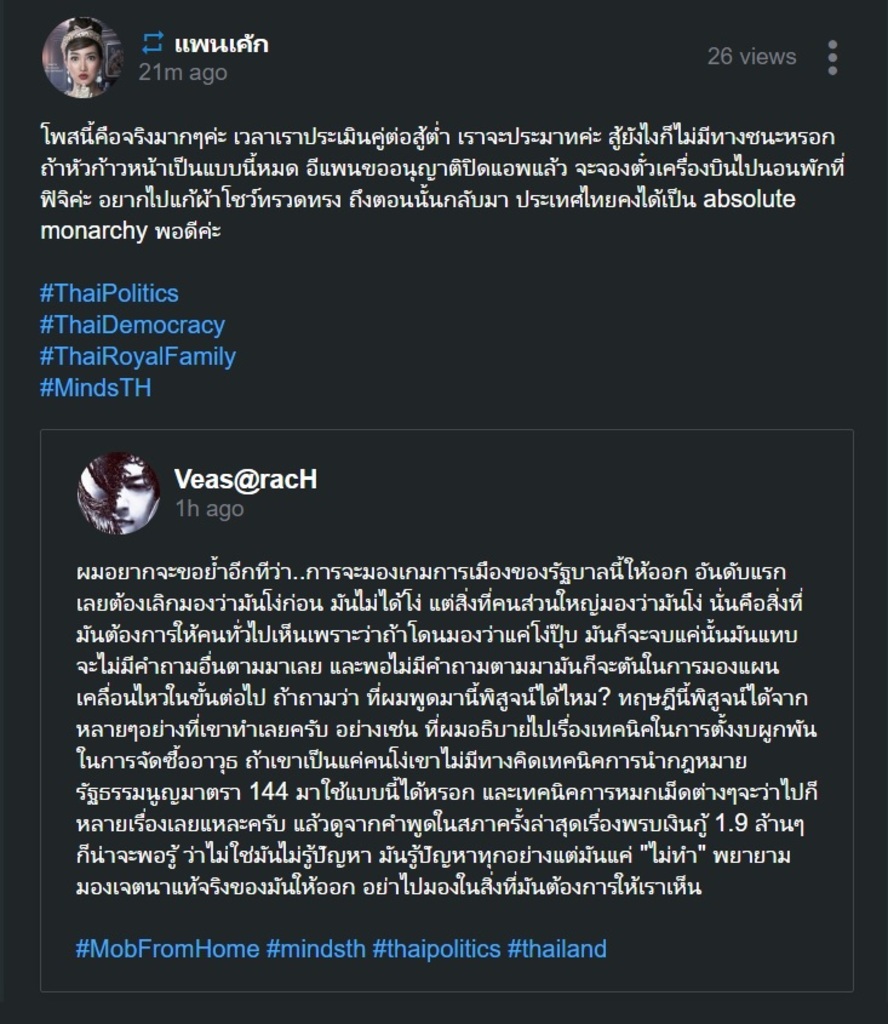Open the quoted post's Thai body text

(446, 730)
